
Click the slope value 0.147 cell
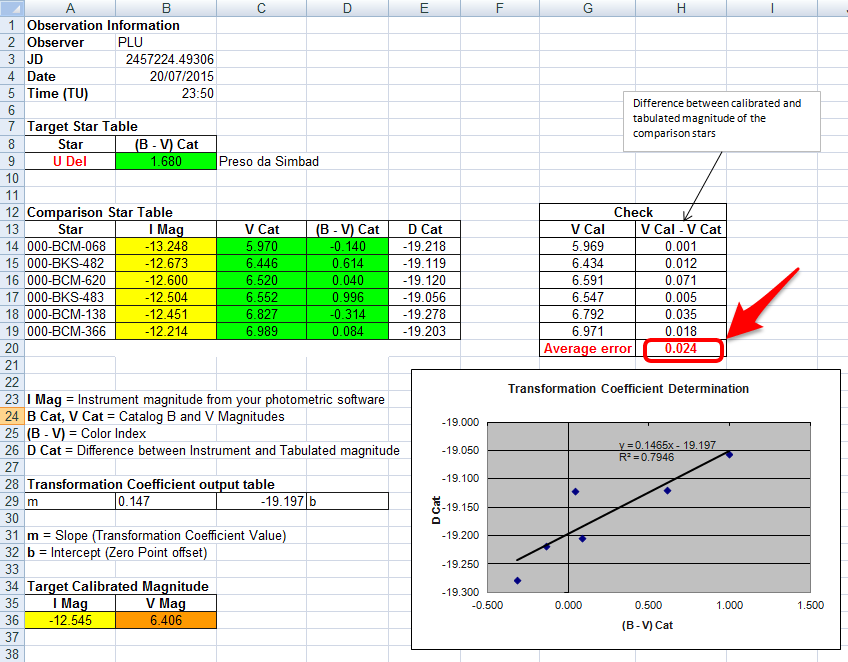click(x=165, y=501)
